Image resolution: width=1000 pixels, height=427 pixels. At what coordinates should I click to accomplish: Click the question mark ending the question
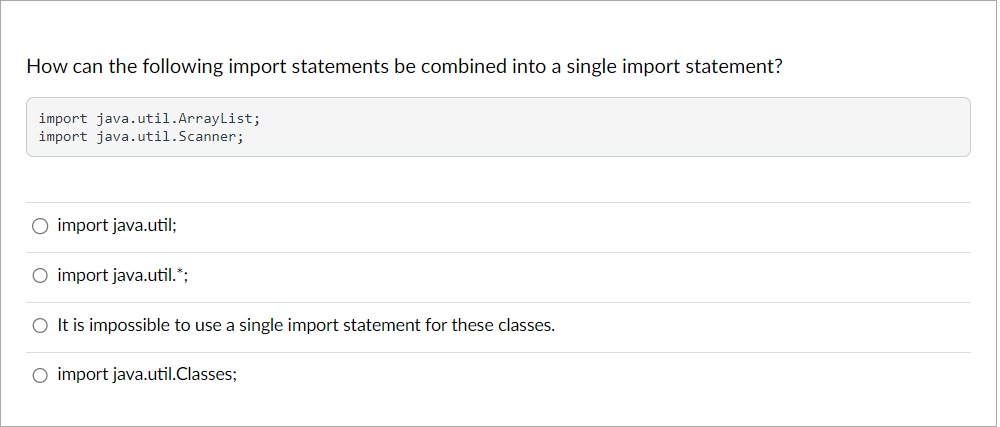pyautogui.click(x=776, y=67)
